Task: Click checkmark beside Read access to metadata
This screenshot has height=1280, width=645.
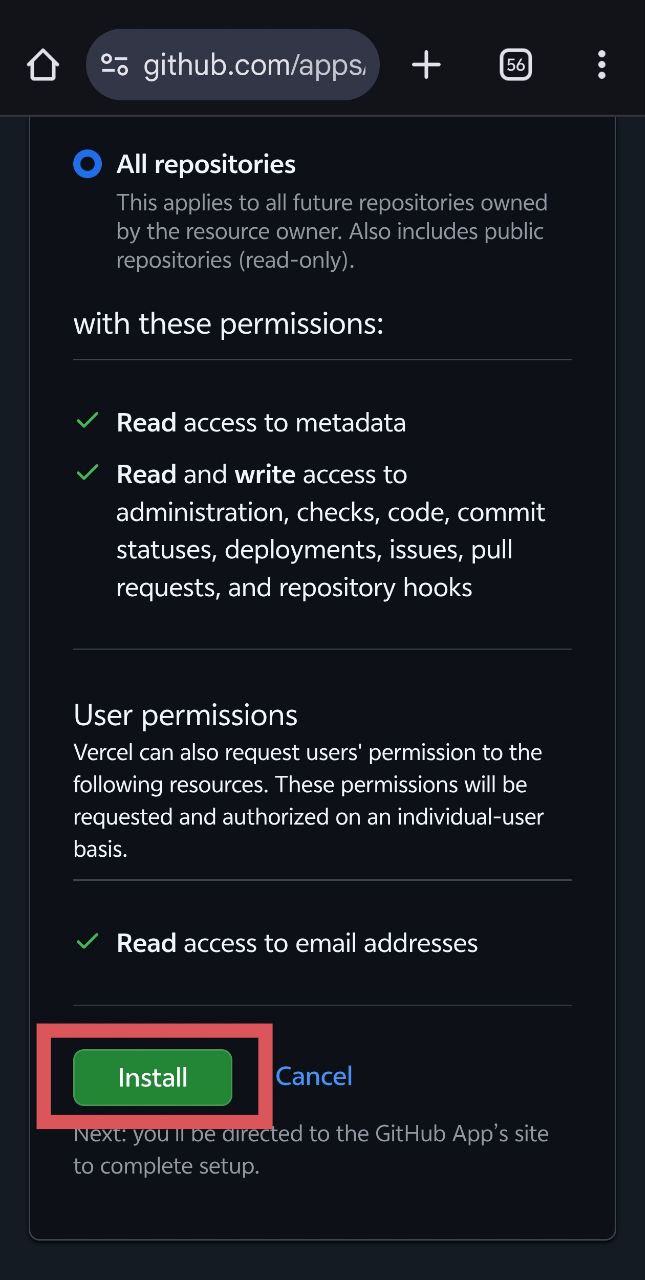Action: click(87, 421)
